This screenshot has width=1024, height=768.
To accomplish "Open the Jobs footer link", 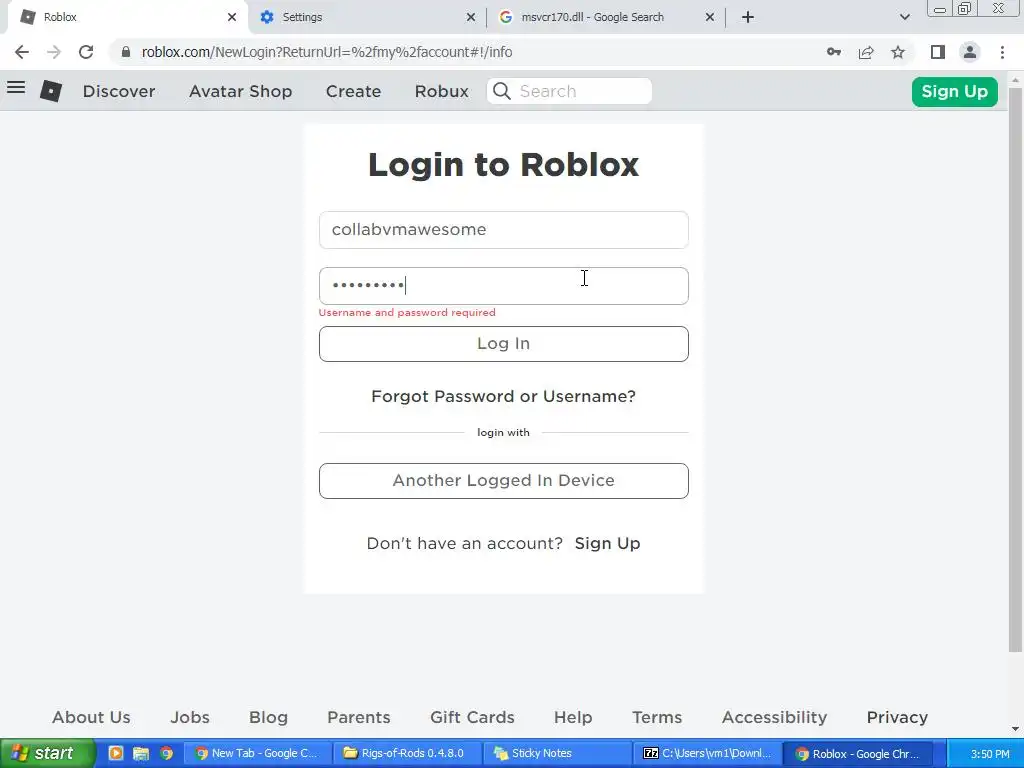I will 190,717.
